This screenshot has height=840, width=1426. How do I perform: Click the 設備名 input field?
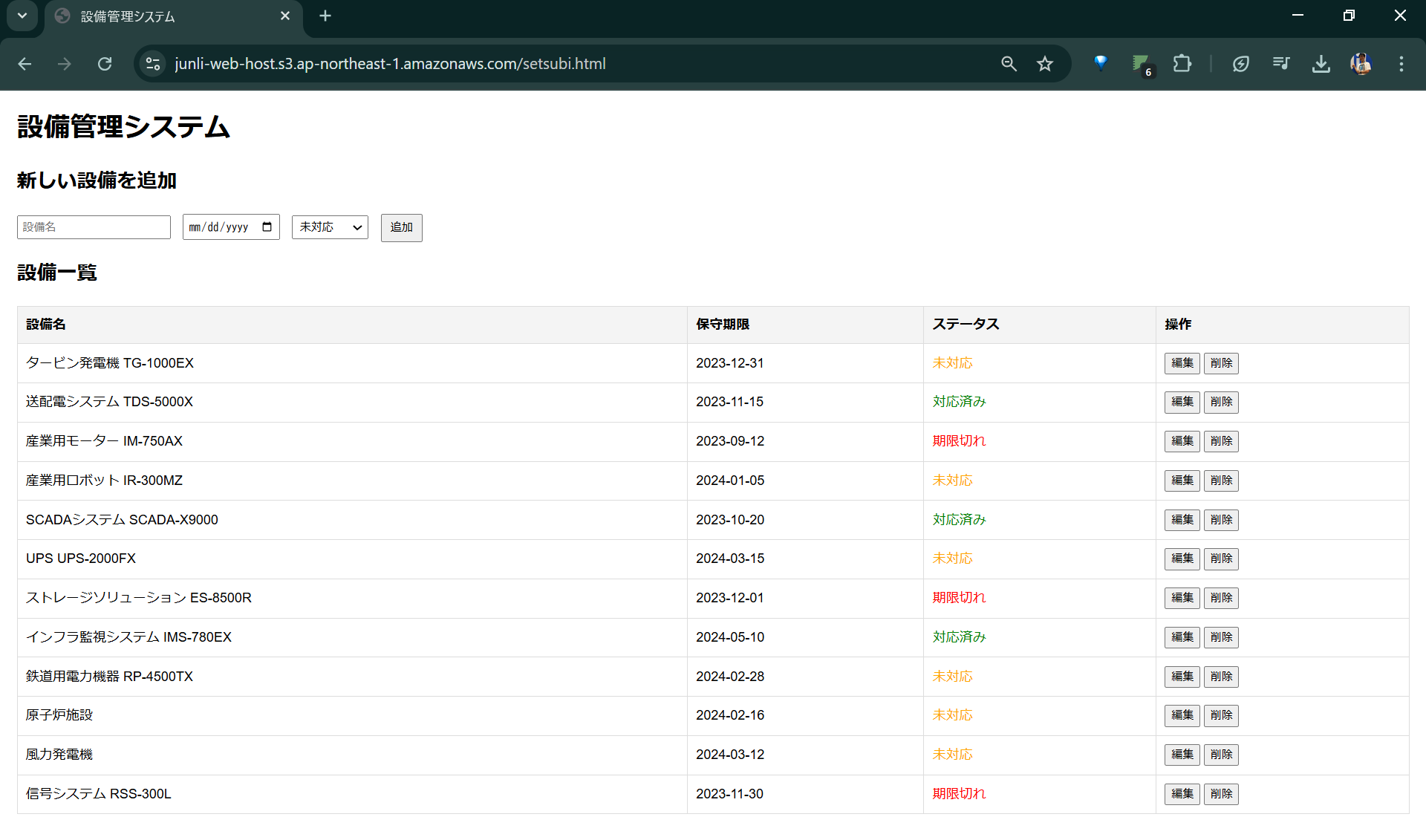[x=94, y=227]
